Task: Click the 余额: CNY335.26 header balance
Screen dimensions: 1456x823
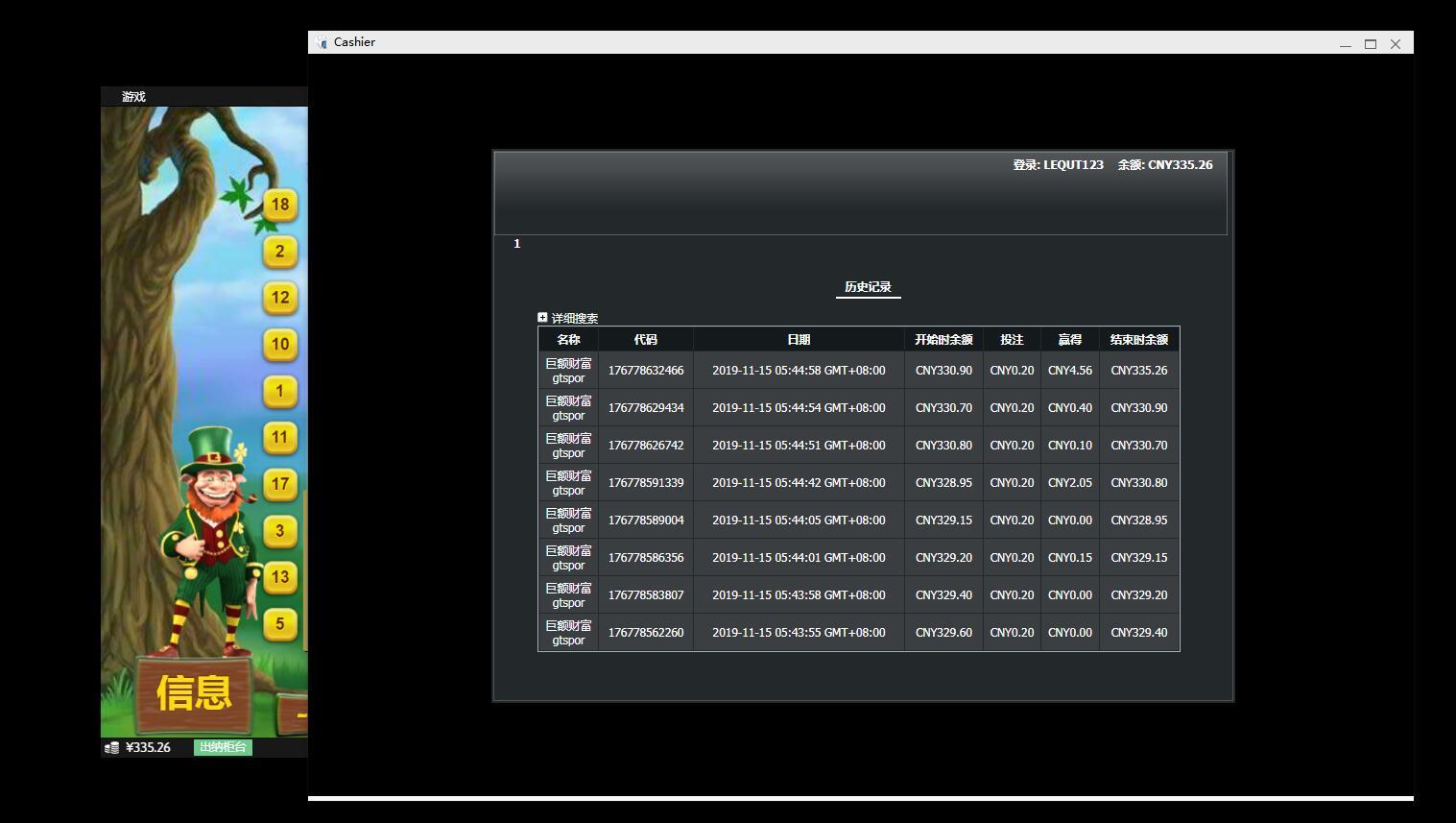Action: pyautogui.click(x=1165, y=165)
